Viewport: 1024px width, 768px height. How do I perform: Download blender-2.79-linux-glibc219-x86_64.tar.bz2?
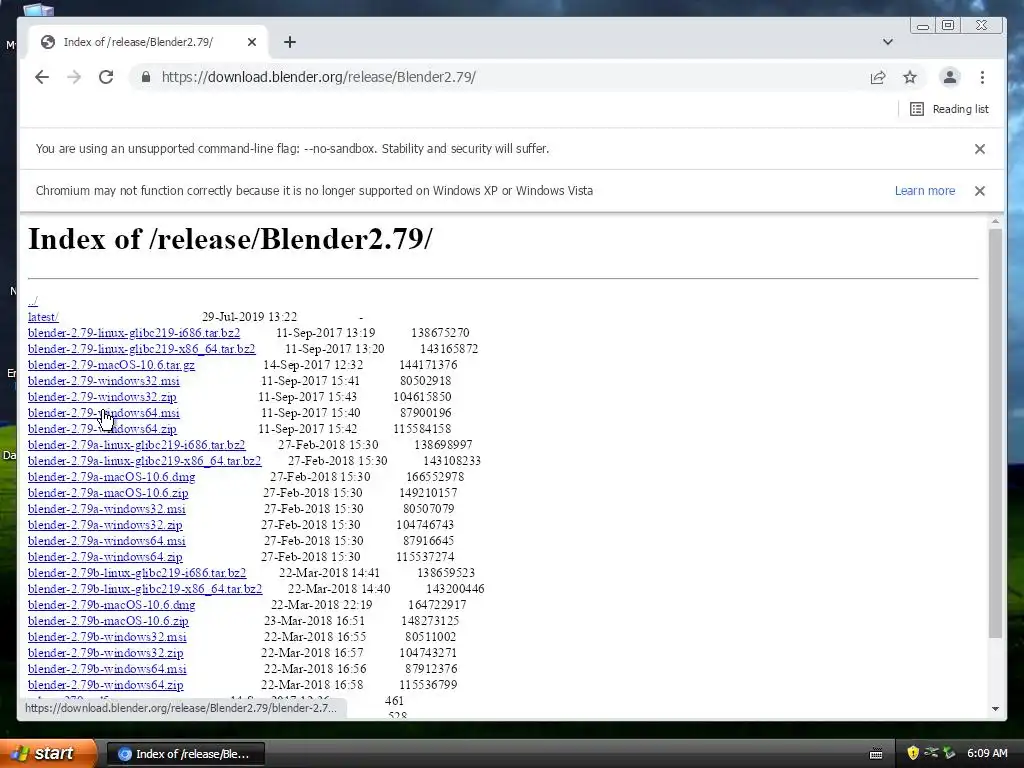tap(142, 349)
